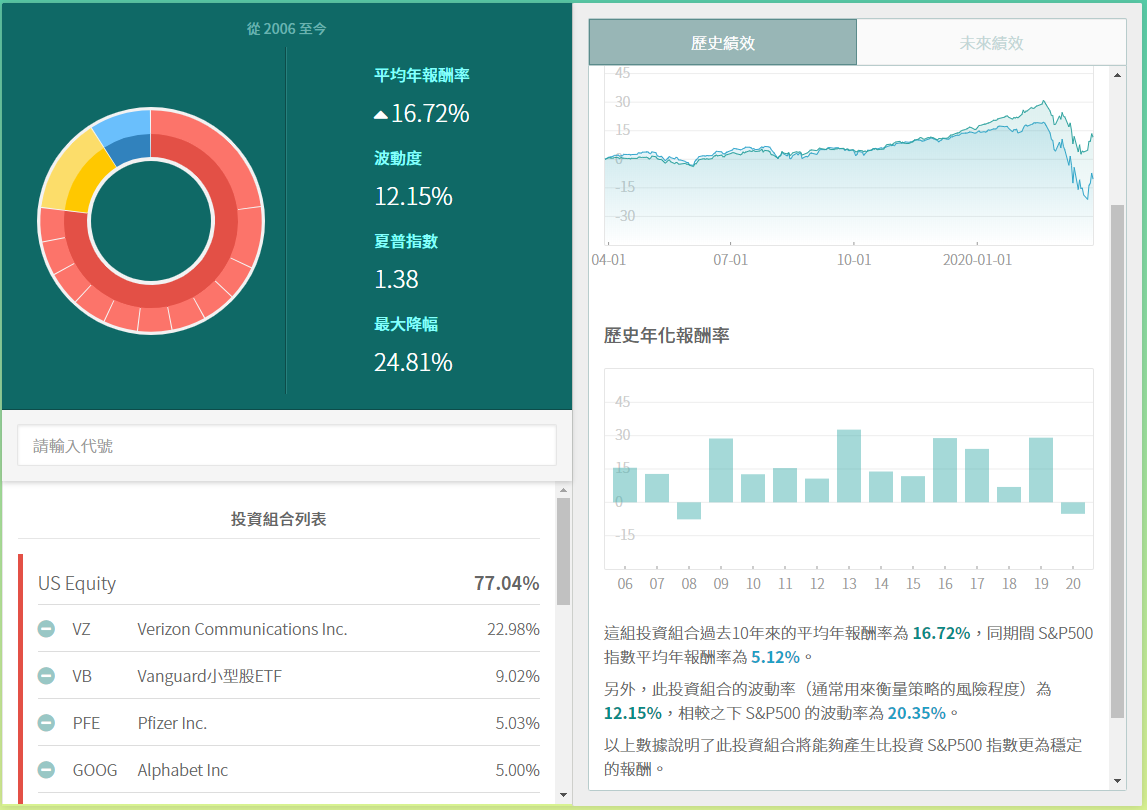Screen dimensions: 1147x810
Task: Click portfolio list scrollbar down arrow
Action: 563,795
